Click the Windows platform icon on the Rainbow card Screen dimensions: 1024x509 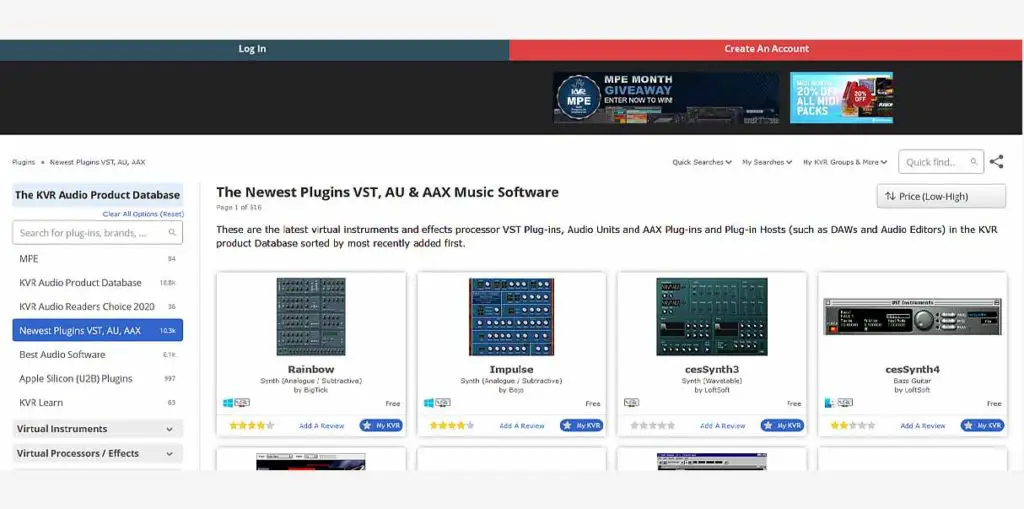[x=228, y=403]
